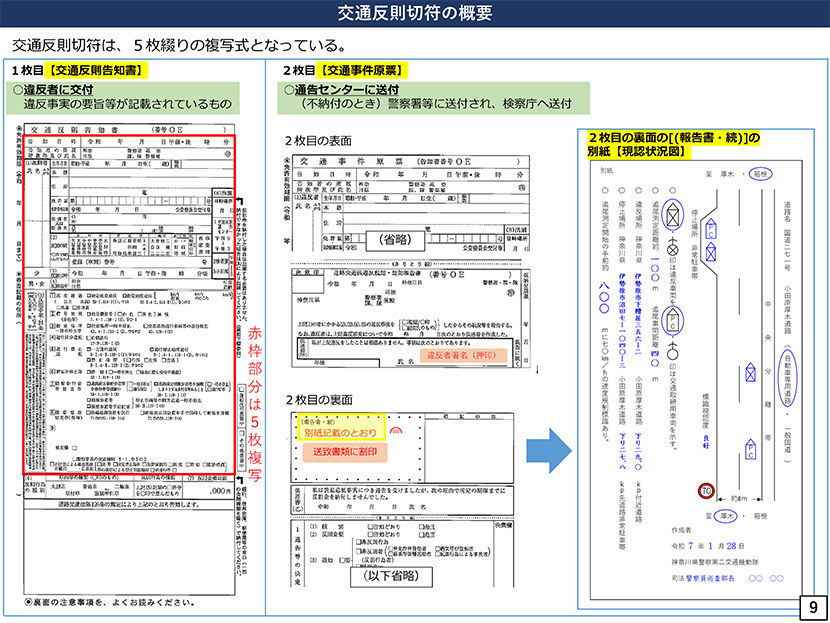Click the 違反者署名(押印) orange box
The height and width of the screenshot is (623, 830).
coord(459,355)
